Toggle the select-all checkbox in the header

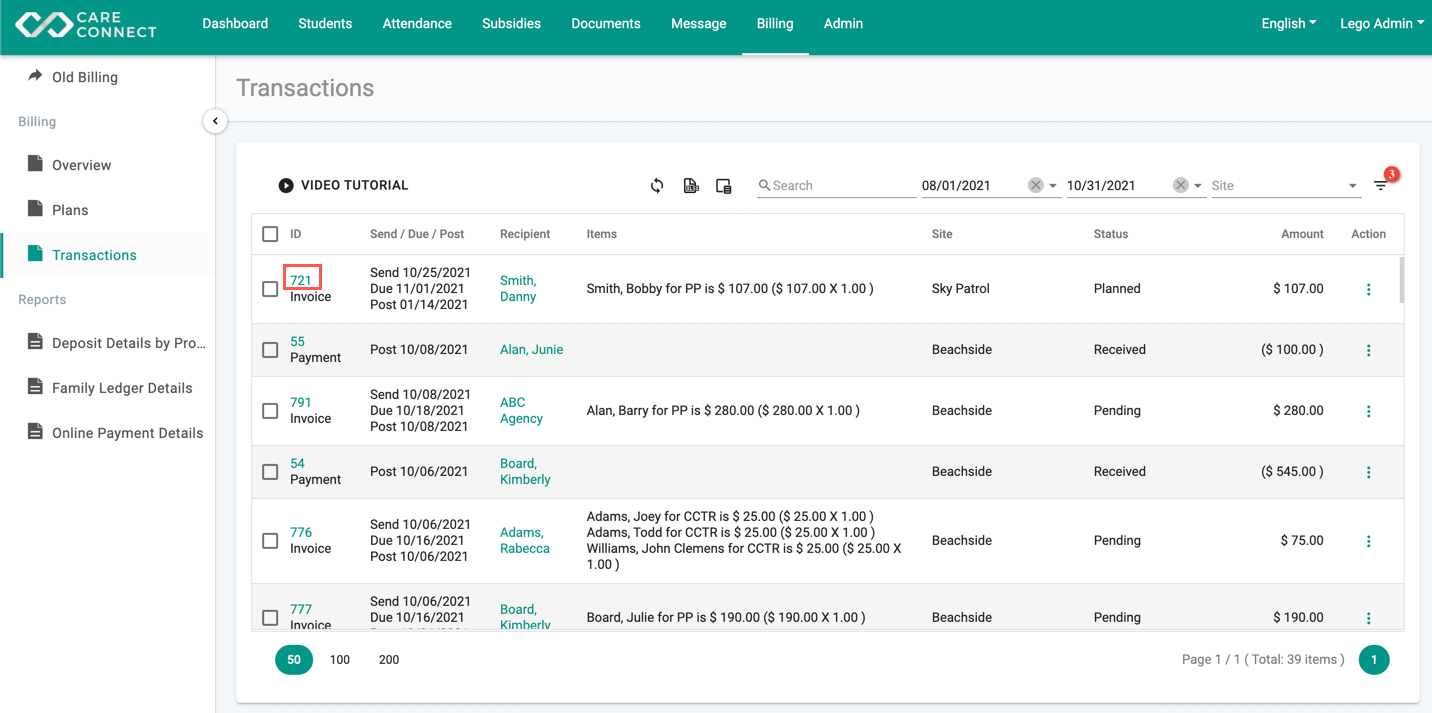pos(270,234)
